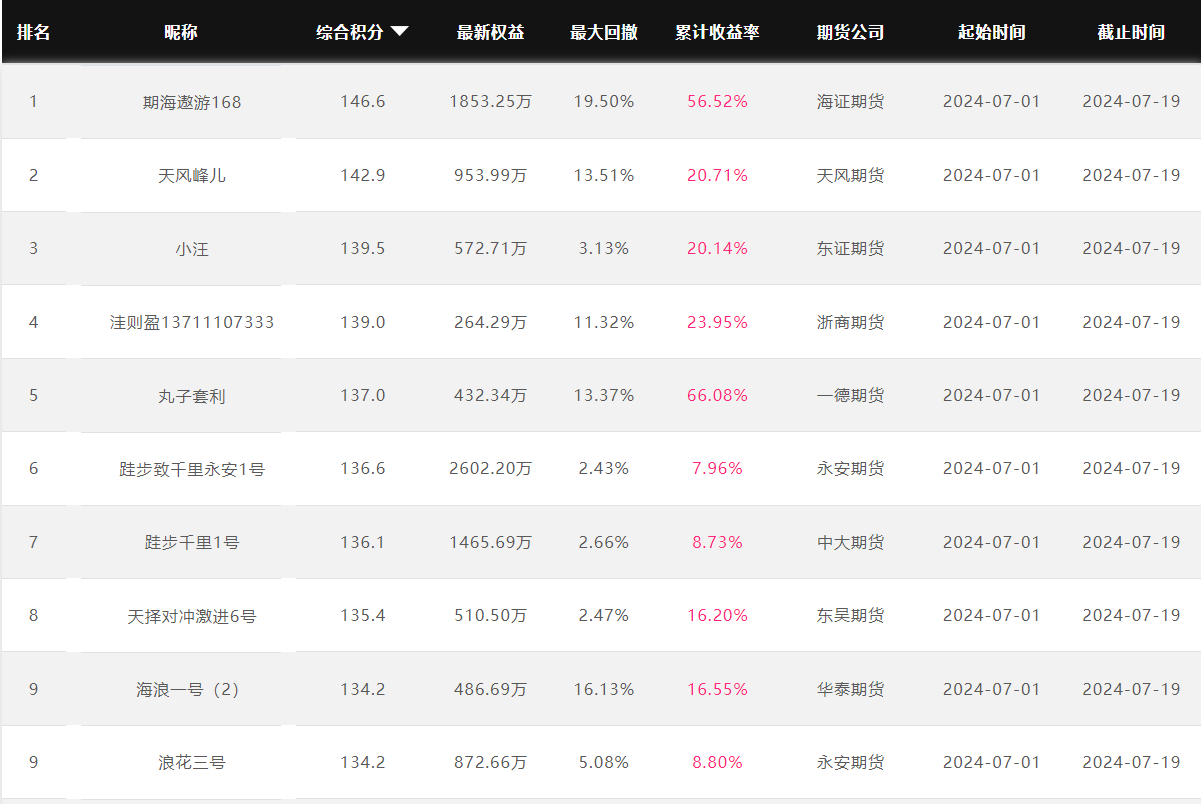Click equity value 510.50万
The height and width of the screenshot is (804, 1201).
pos(490,615)
